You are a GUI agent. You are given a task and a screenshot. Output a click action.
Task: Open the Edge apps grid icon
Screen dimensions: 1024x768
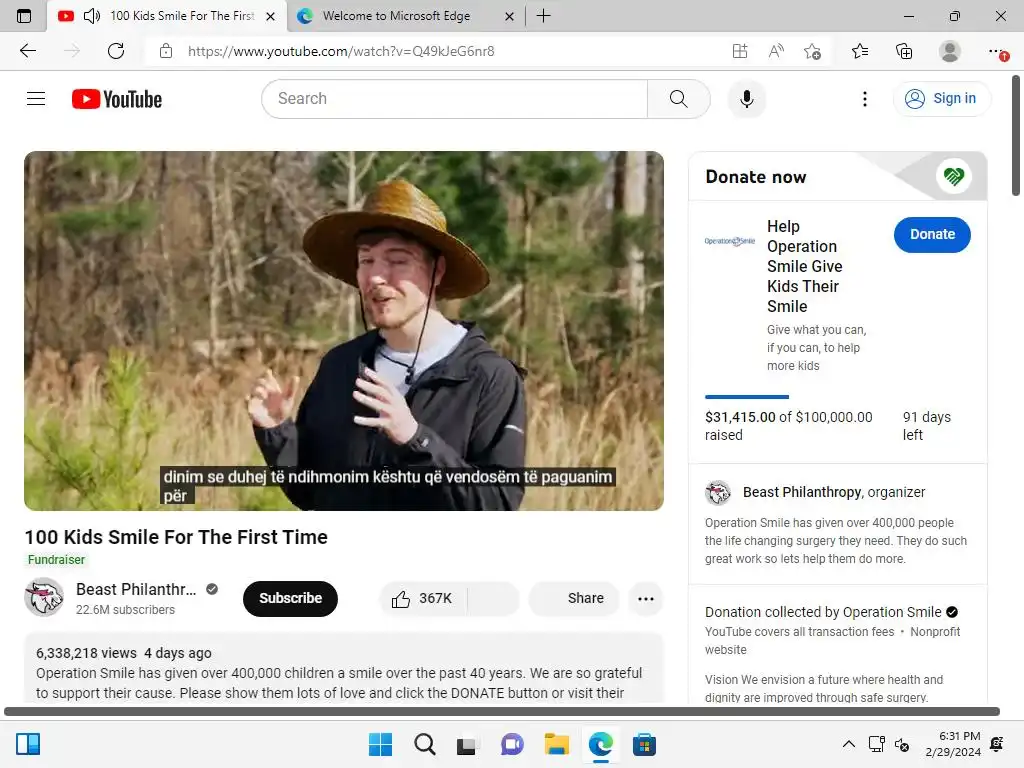pos(740,51)
